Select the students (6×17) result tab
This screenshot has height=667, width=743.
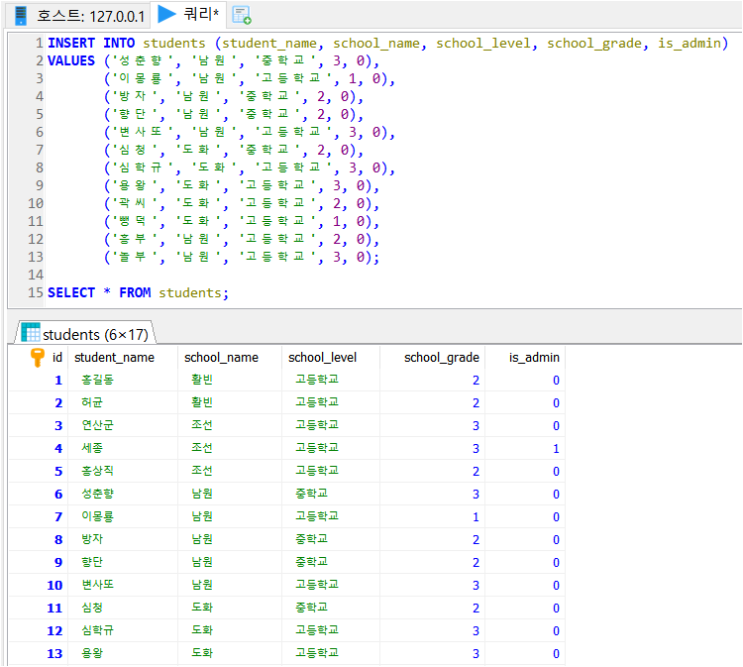pyautogui.click(x=86, y=334)
